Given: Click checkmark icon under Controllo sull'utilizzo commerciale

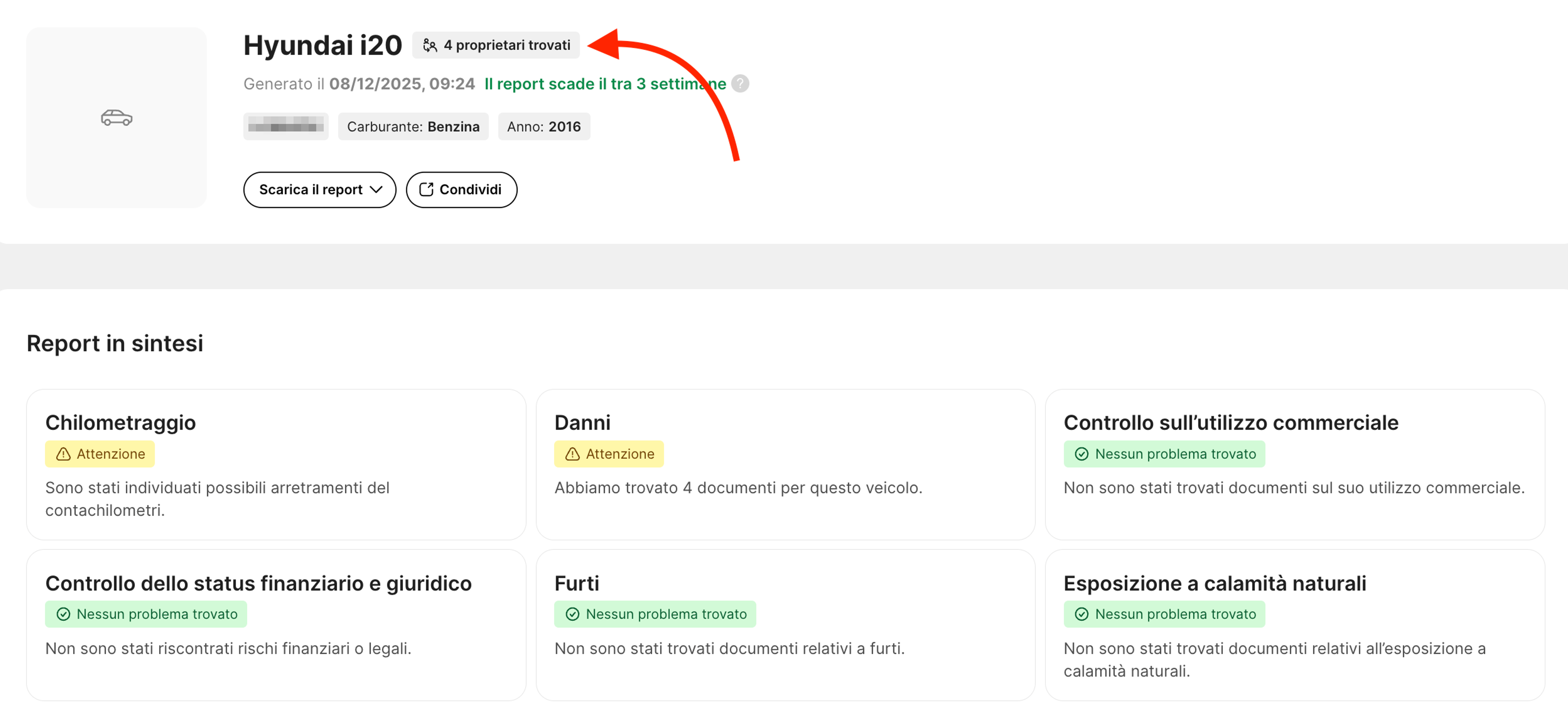Looking at the screenshot, I should [1081, 454].
